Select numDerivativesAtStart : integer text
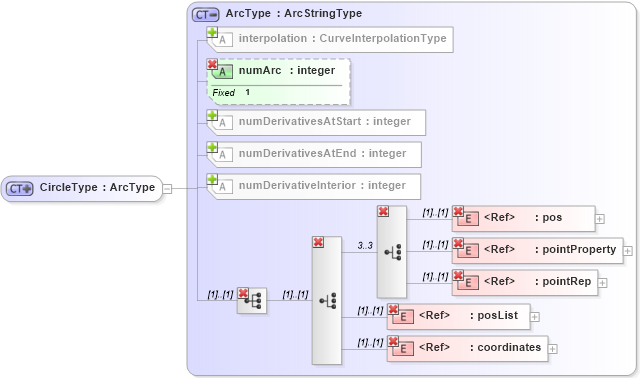 pyautogui.click(x=324, y=121)
